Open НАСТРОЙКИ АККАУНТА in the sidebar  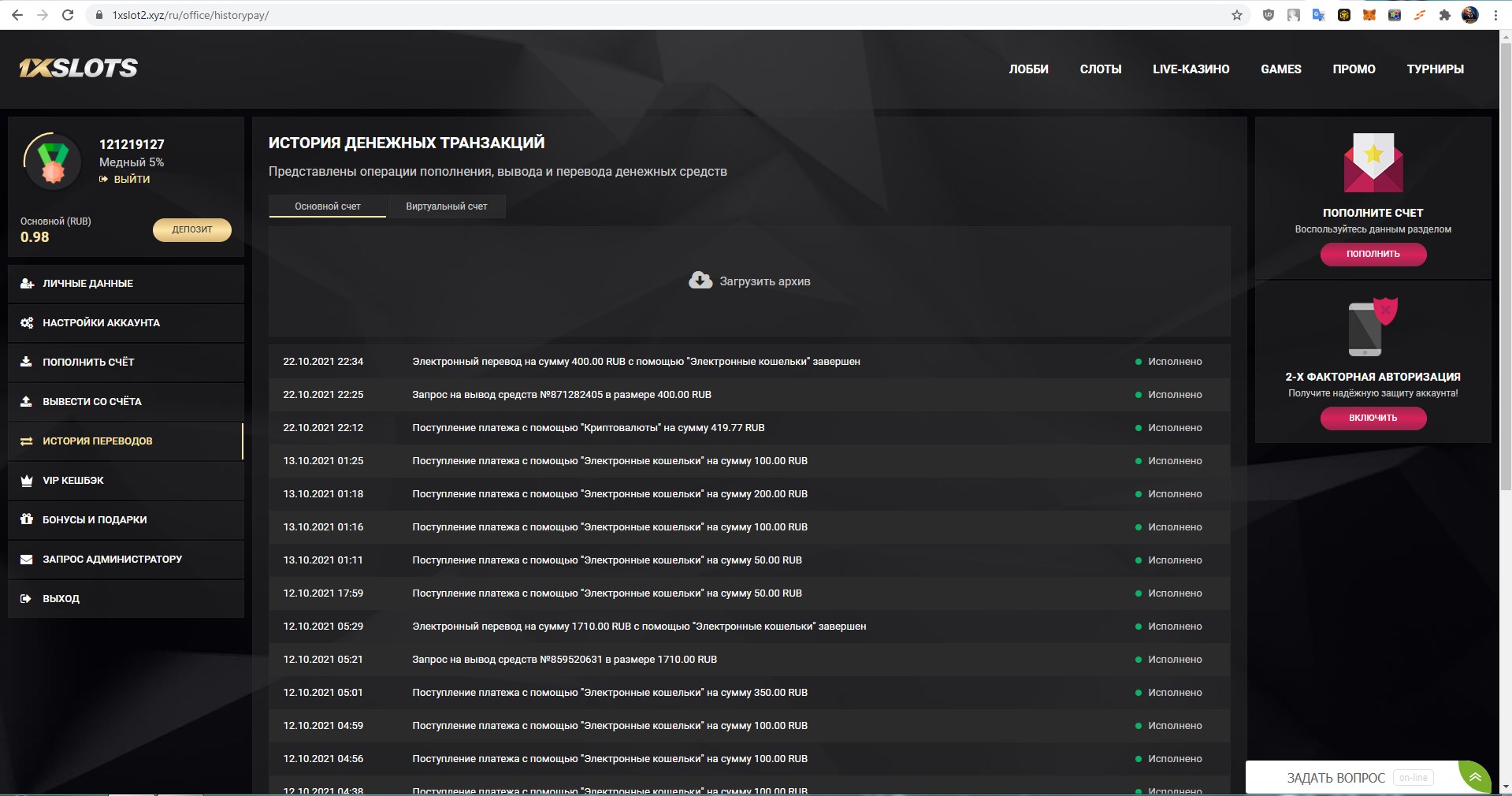[126, 323]
